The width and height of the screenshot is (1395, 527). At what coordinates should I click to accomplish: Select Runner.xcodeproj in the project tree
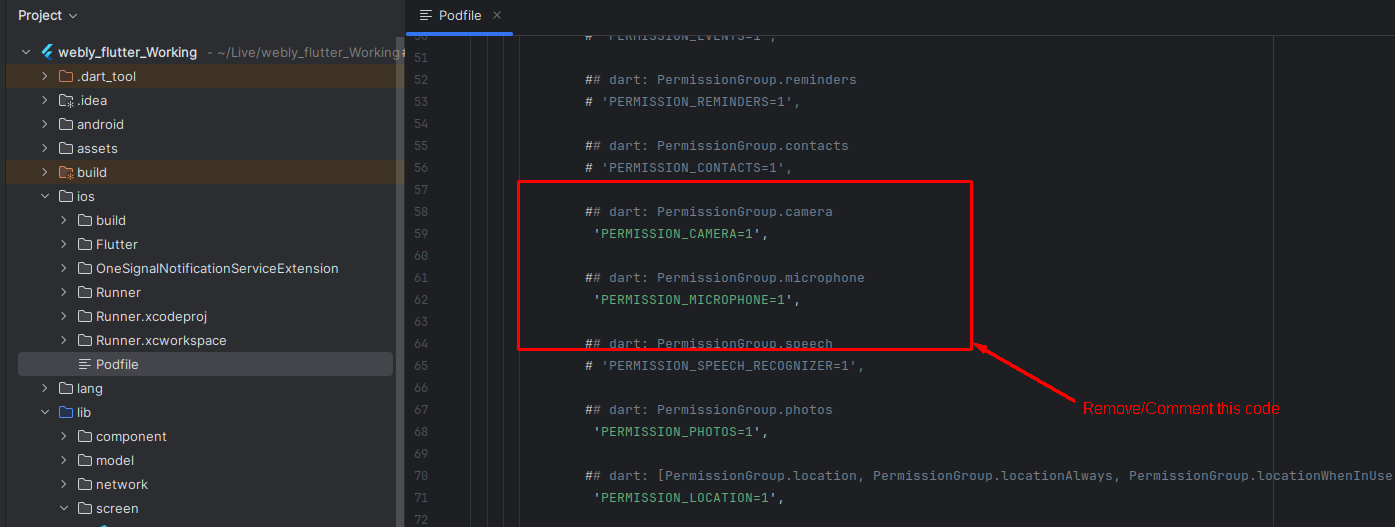[x=151, y=317]
